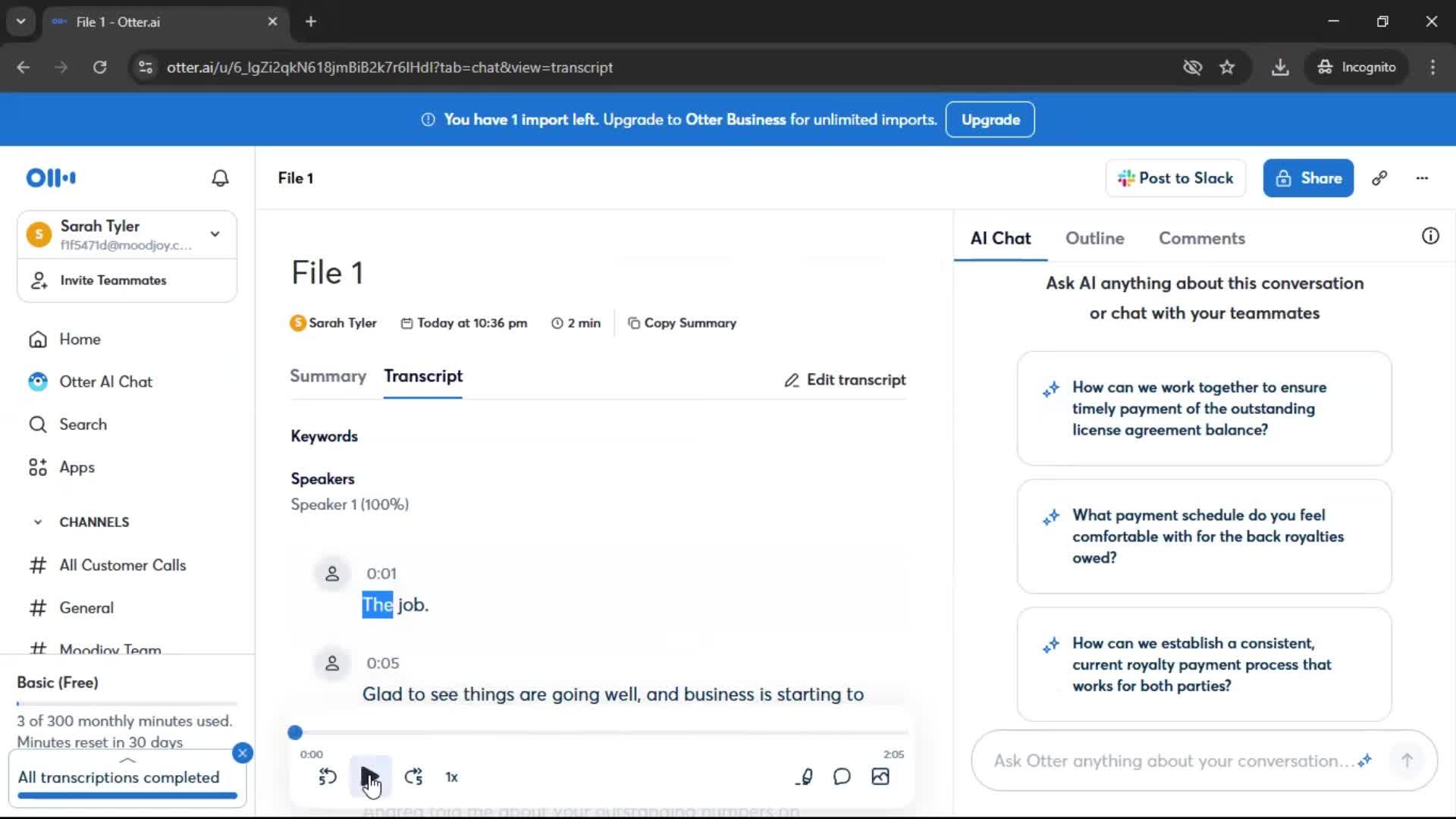
Task: Click the info icon in import banner
Action: 428,120
